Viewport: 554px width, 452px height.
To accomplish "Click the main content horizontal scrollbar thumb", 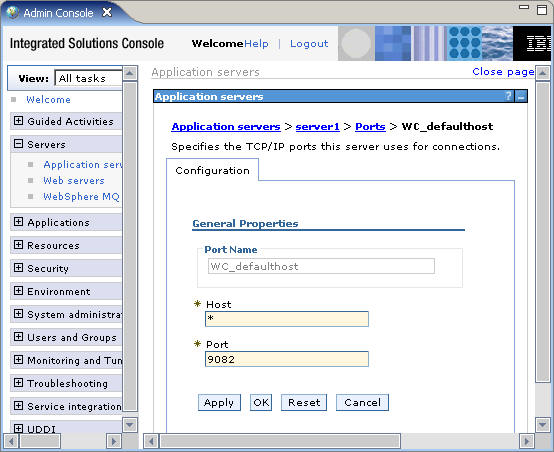I will click(x=280, y=441).
